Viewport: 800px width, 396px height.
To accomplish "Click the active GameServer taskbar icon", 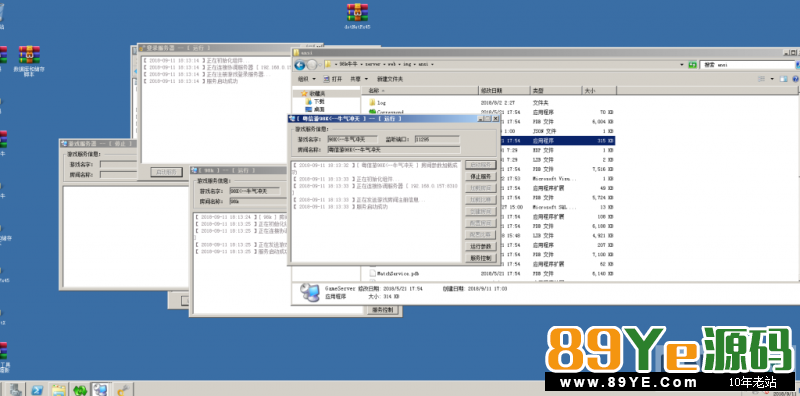I will [x=101, y=389].
